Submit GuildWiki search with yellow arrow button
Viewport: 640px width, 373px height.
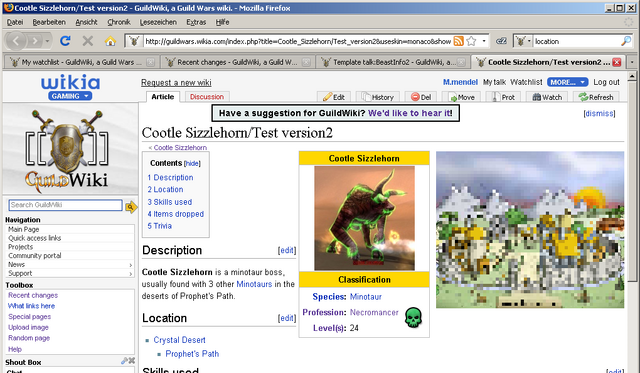[x=131, y=207]
